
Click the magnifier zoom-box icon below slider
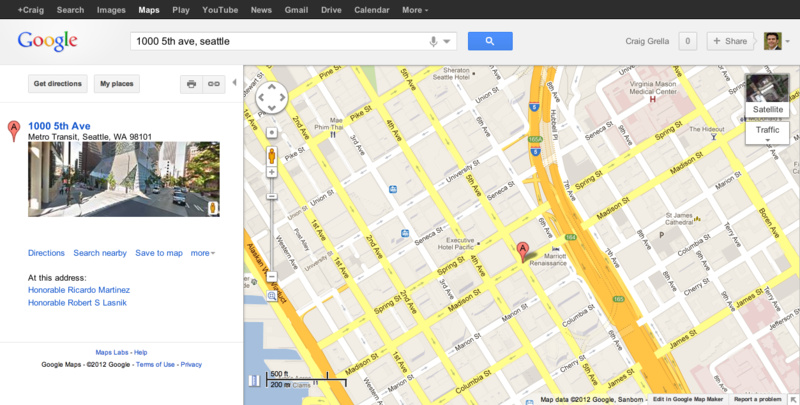(272, 296)
